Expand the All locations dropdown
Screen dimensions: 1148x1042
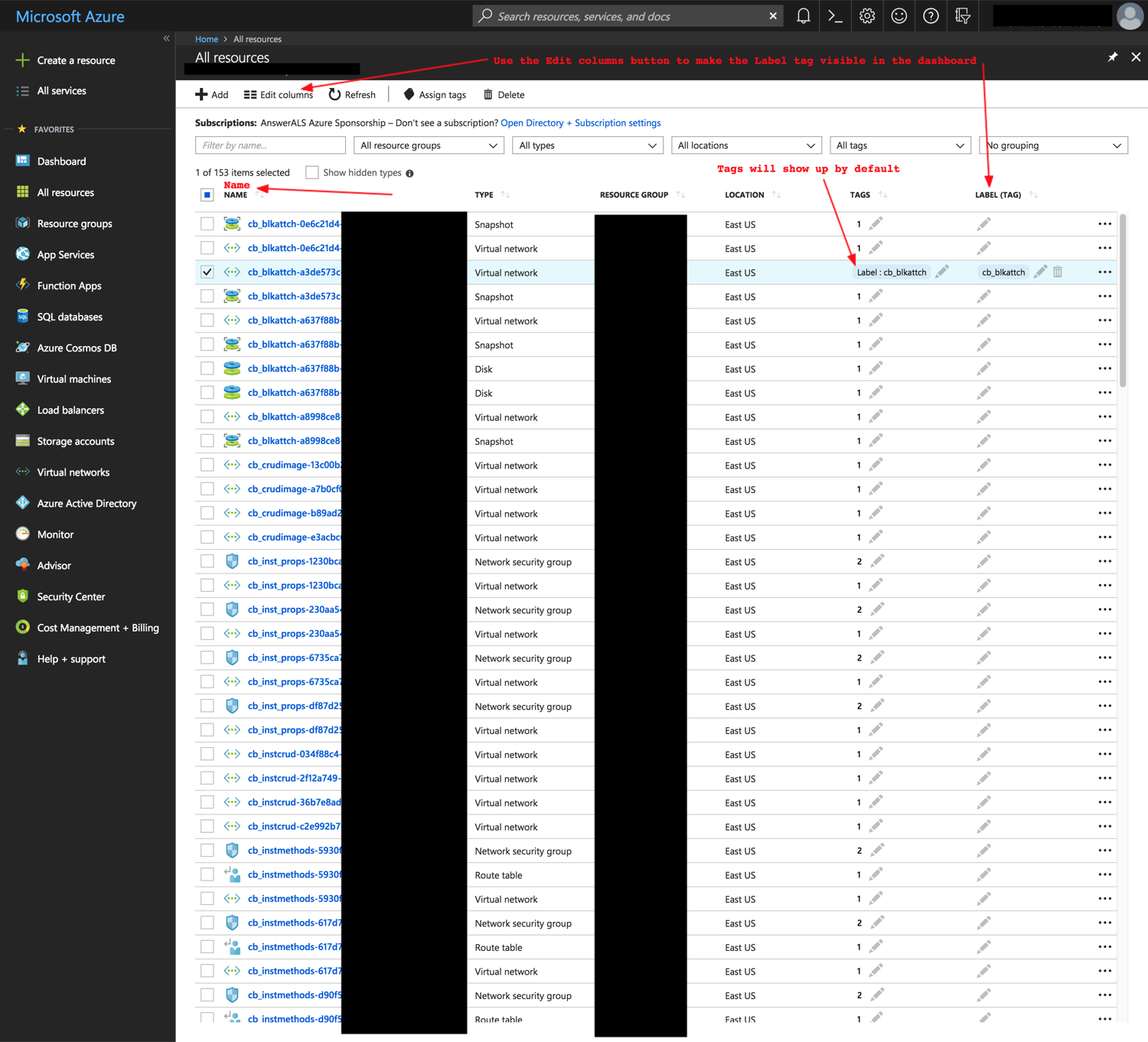746,145
